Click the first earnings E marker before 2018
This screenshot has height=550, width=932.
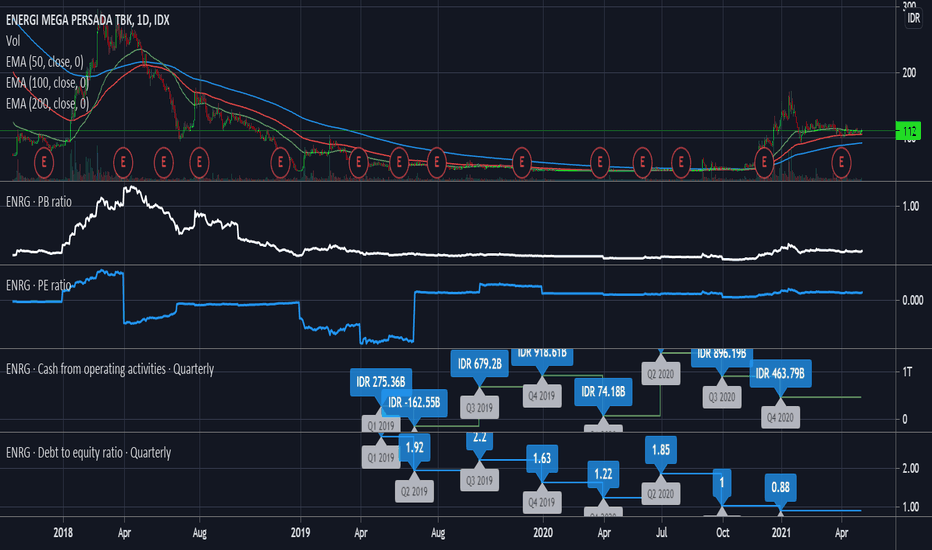click(43, 162)
